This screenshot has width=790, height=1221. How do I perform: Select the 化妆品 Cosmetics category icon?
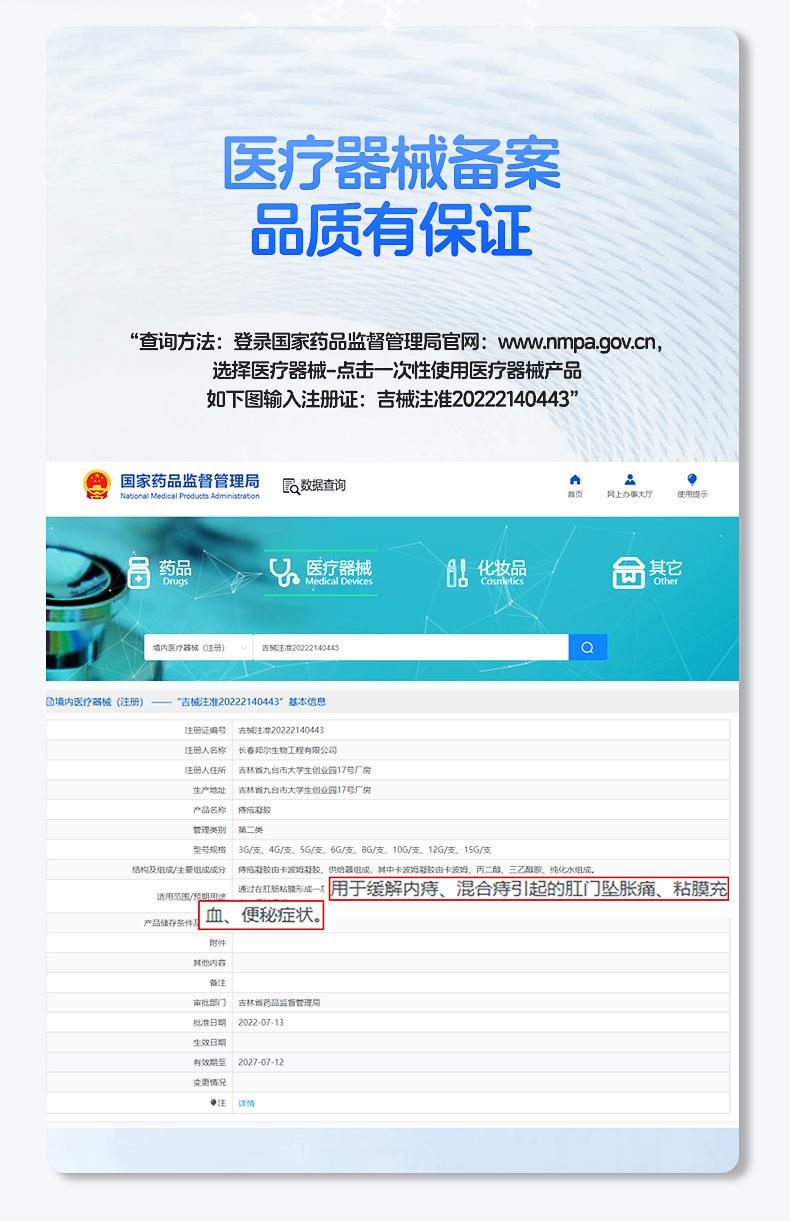[457, 573]
